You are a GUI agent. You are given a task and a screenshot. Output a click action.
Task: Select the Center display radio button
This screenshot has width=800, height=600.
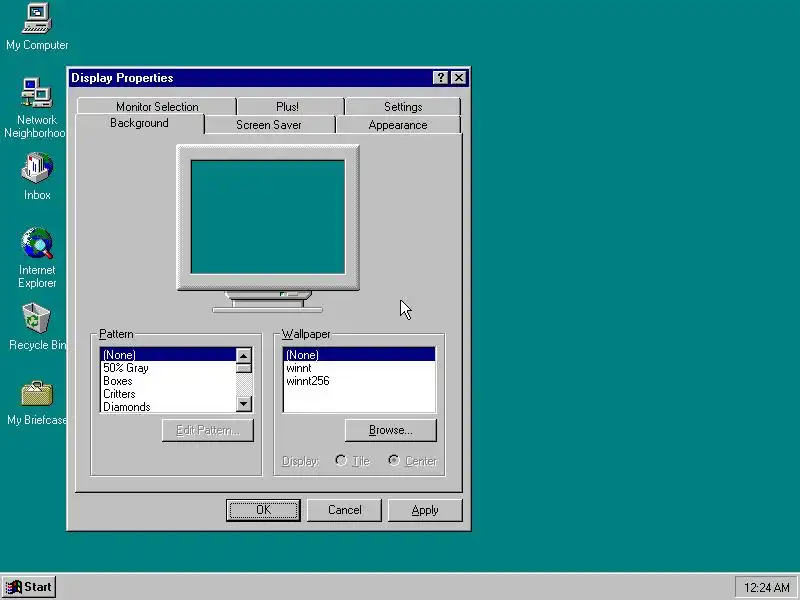(412, 461)
